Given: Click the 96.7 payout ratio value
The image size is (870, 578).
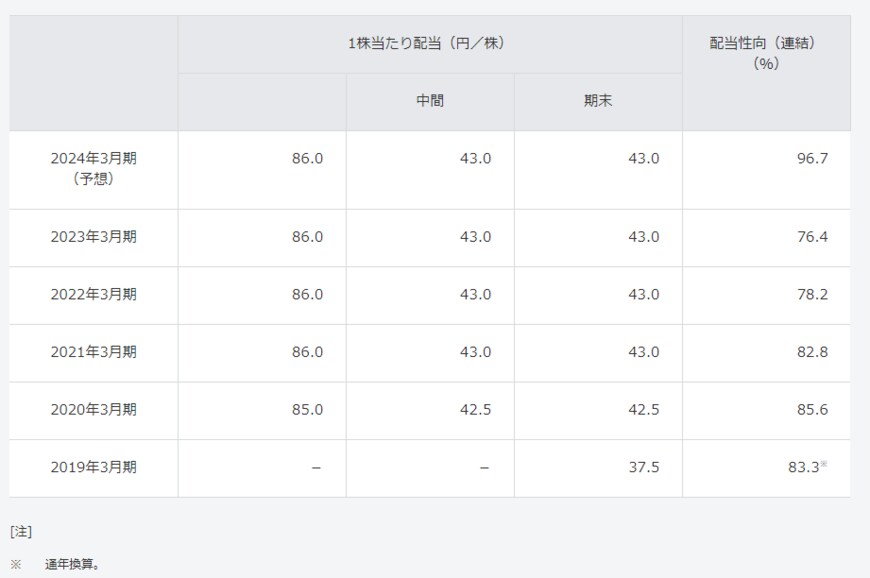Looking at the screenshot, I should pyautogui.click(x=811, y=159).
